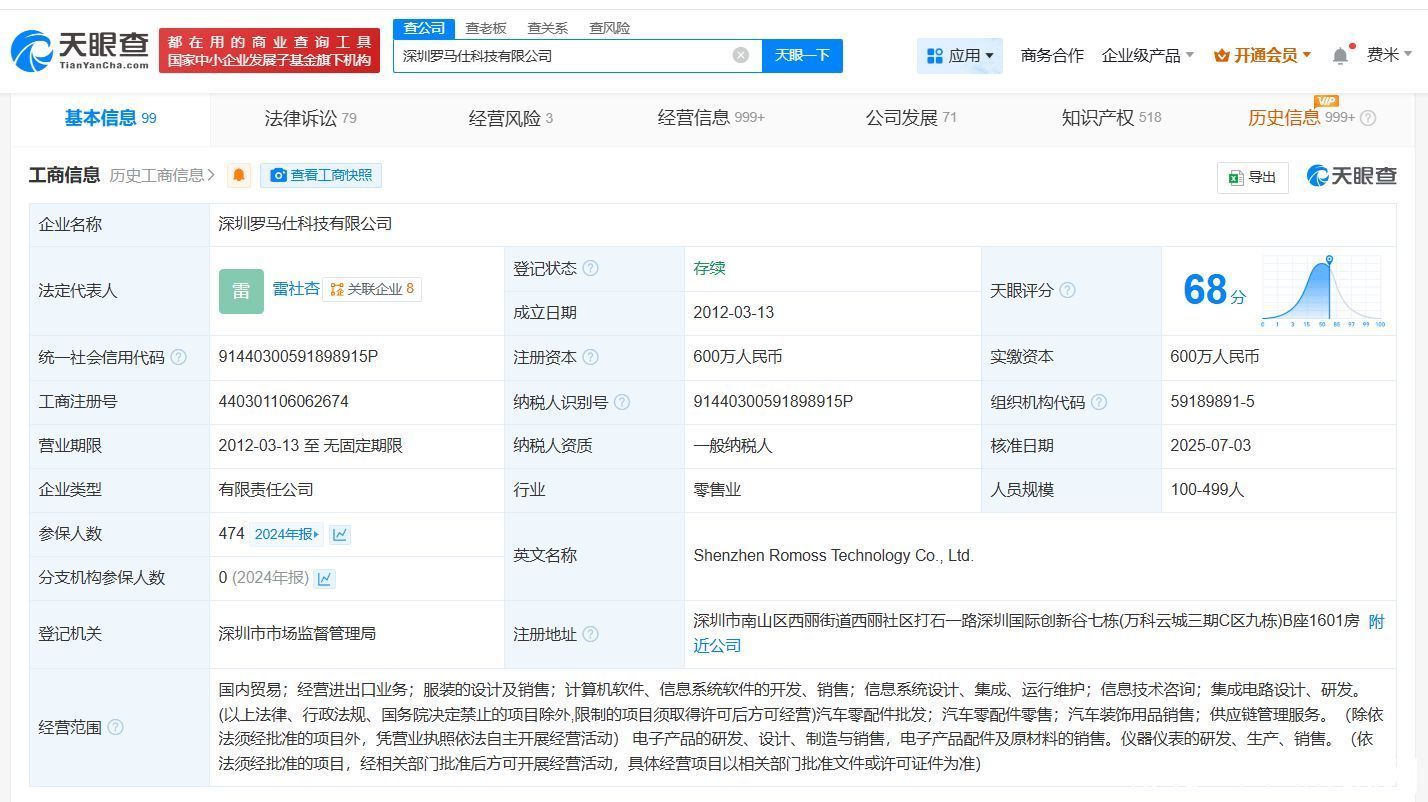Click the help icon beside 注册资本
The image size is (1428, 802).
click(590, 357)
